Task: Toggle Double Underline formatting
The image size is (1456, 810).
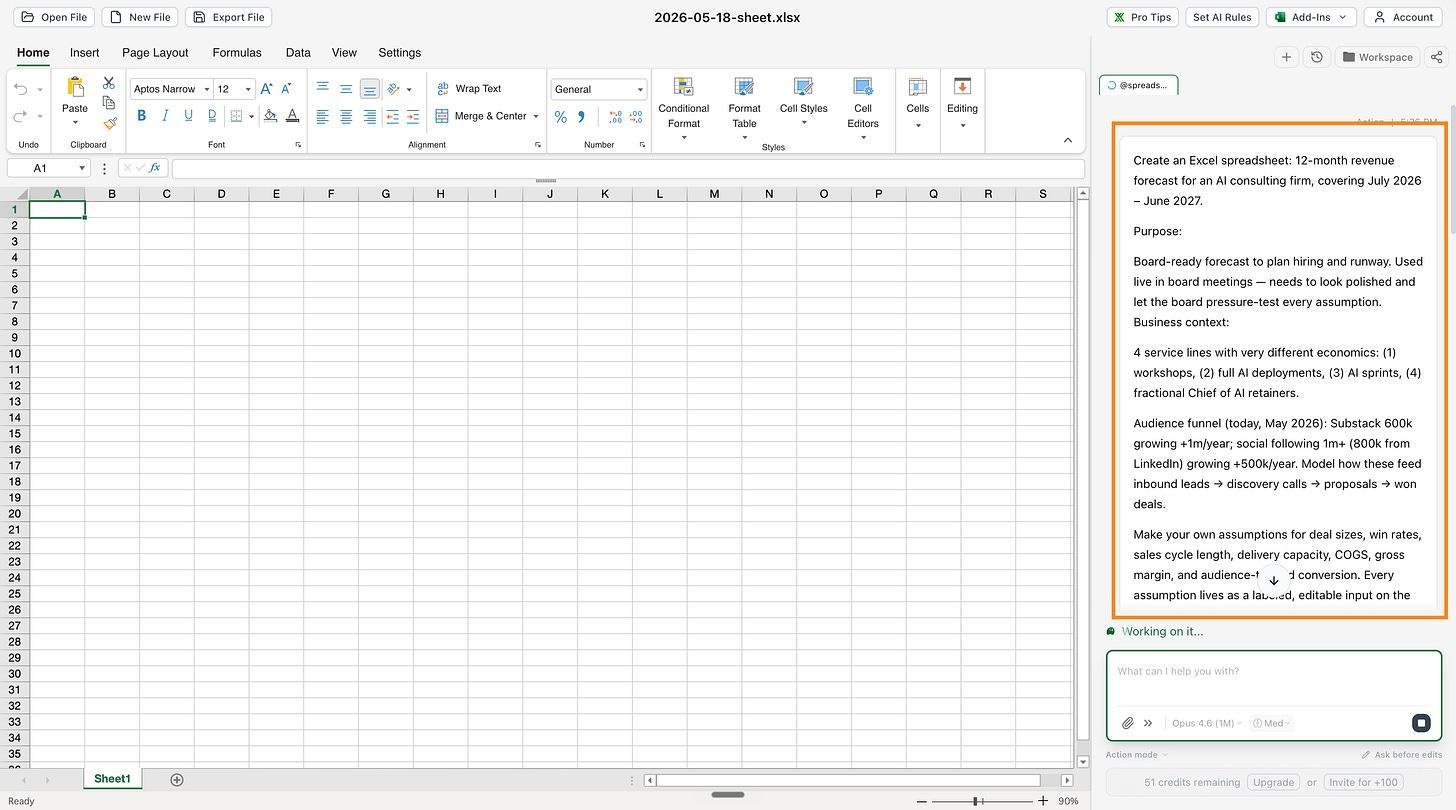Action: tap(212, 116)
